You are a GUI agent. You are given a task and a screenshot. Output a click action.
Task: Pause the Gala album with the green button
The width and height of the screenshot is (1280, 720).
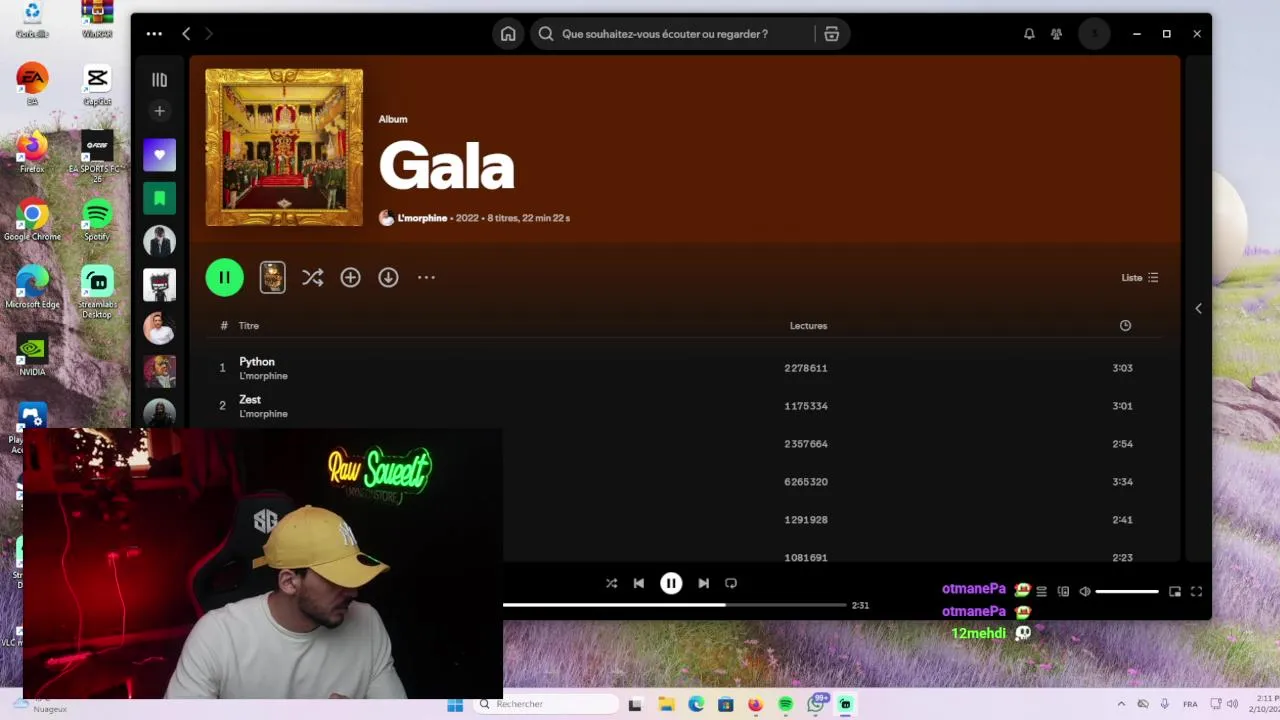(224, 277)
